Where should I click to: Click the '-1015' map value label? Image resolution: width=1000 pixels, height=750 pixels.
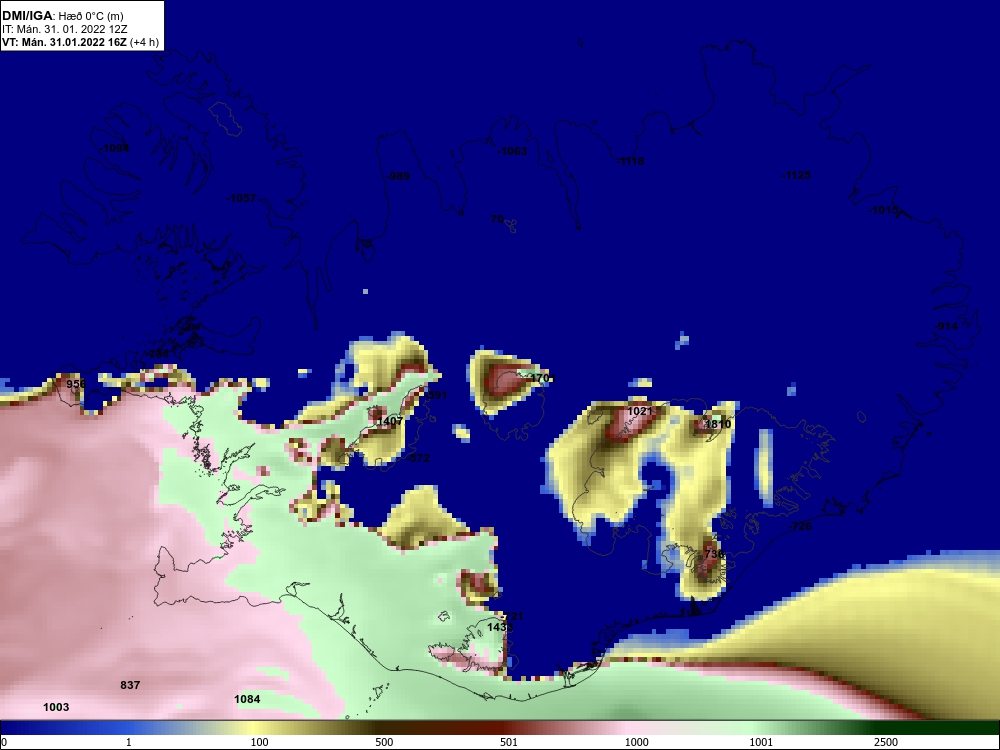(x=884, y=210)
